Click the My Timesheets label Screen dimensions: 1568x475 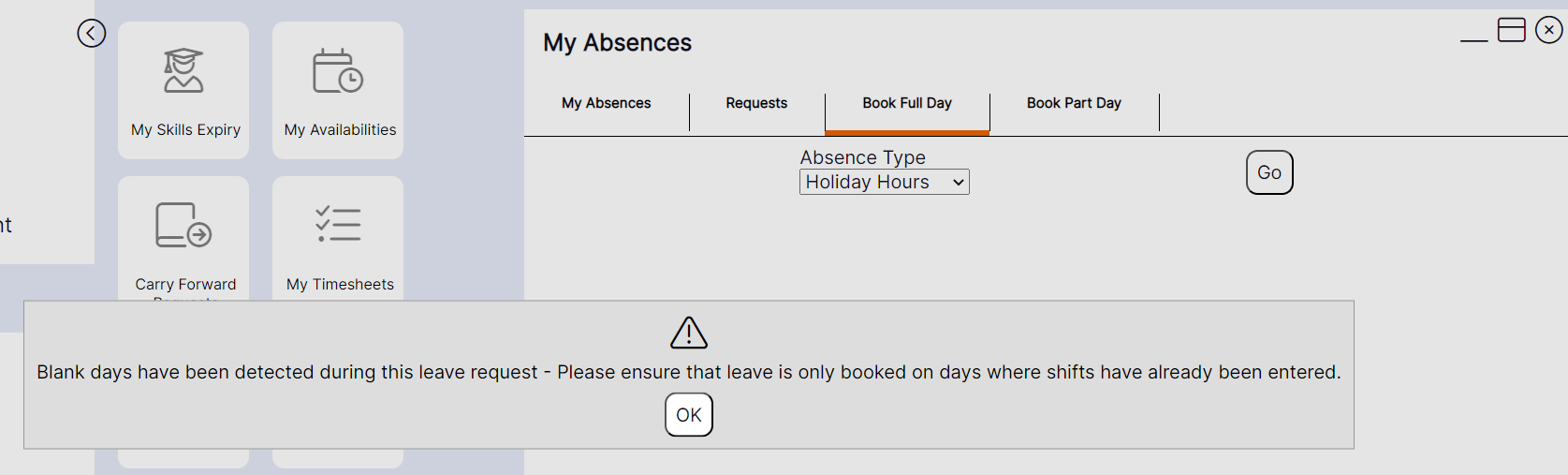(340, 284)
